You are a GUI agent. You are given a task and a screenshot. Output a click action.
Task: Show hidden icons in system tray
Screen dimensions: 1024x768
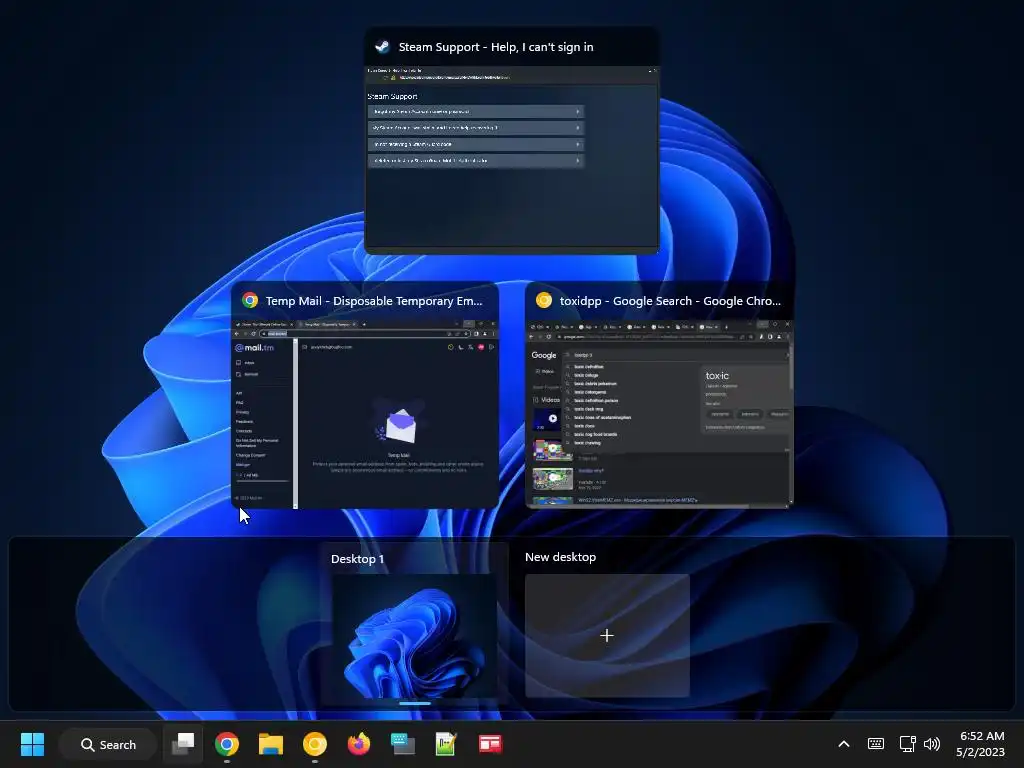[844, 744]
